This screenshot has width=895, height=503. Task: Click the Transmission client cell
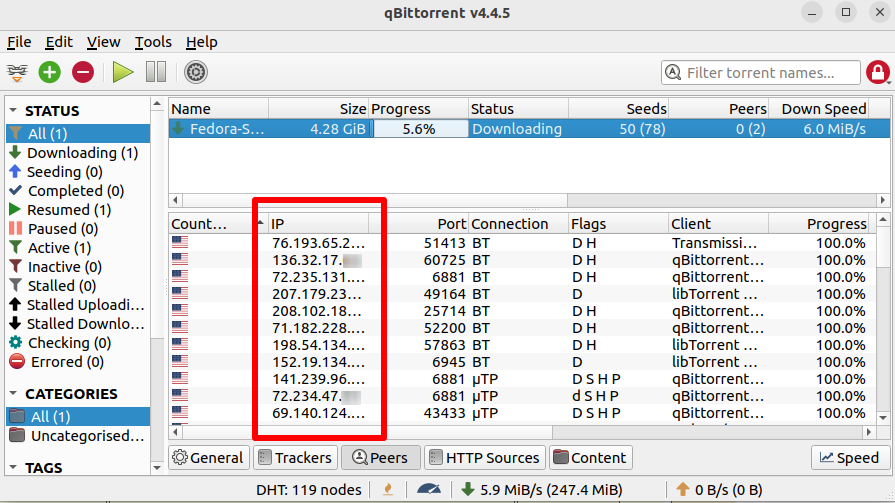point(714,243)
